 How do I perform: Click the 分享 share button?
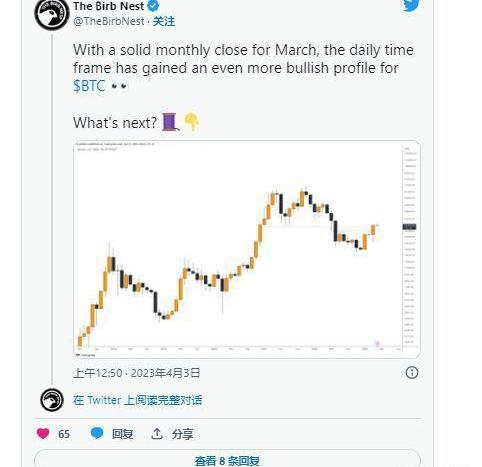tap(182, 434)
